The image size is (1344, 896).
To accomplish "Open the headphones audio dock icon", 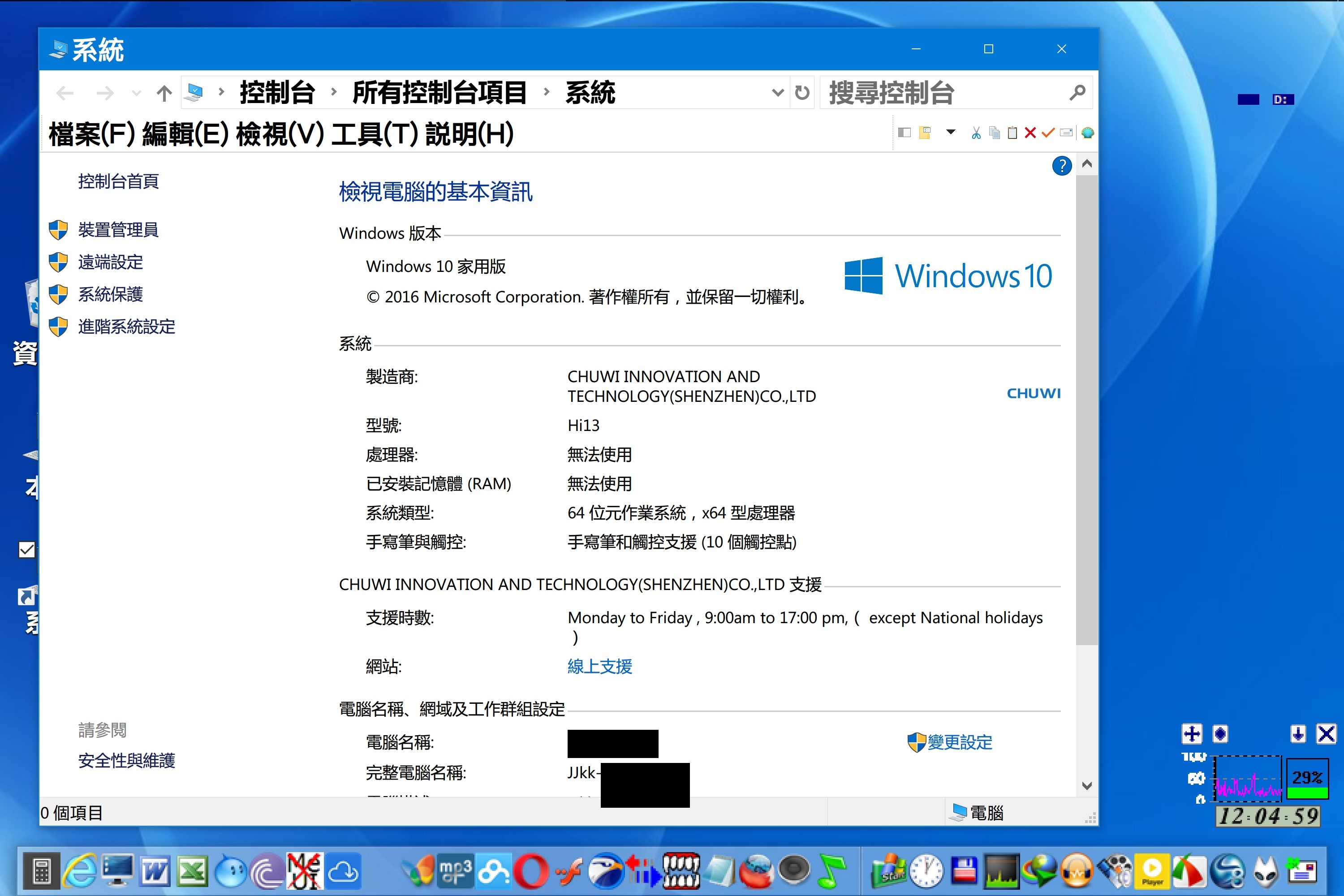I will [x=1077, y=871].
